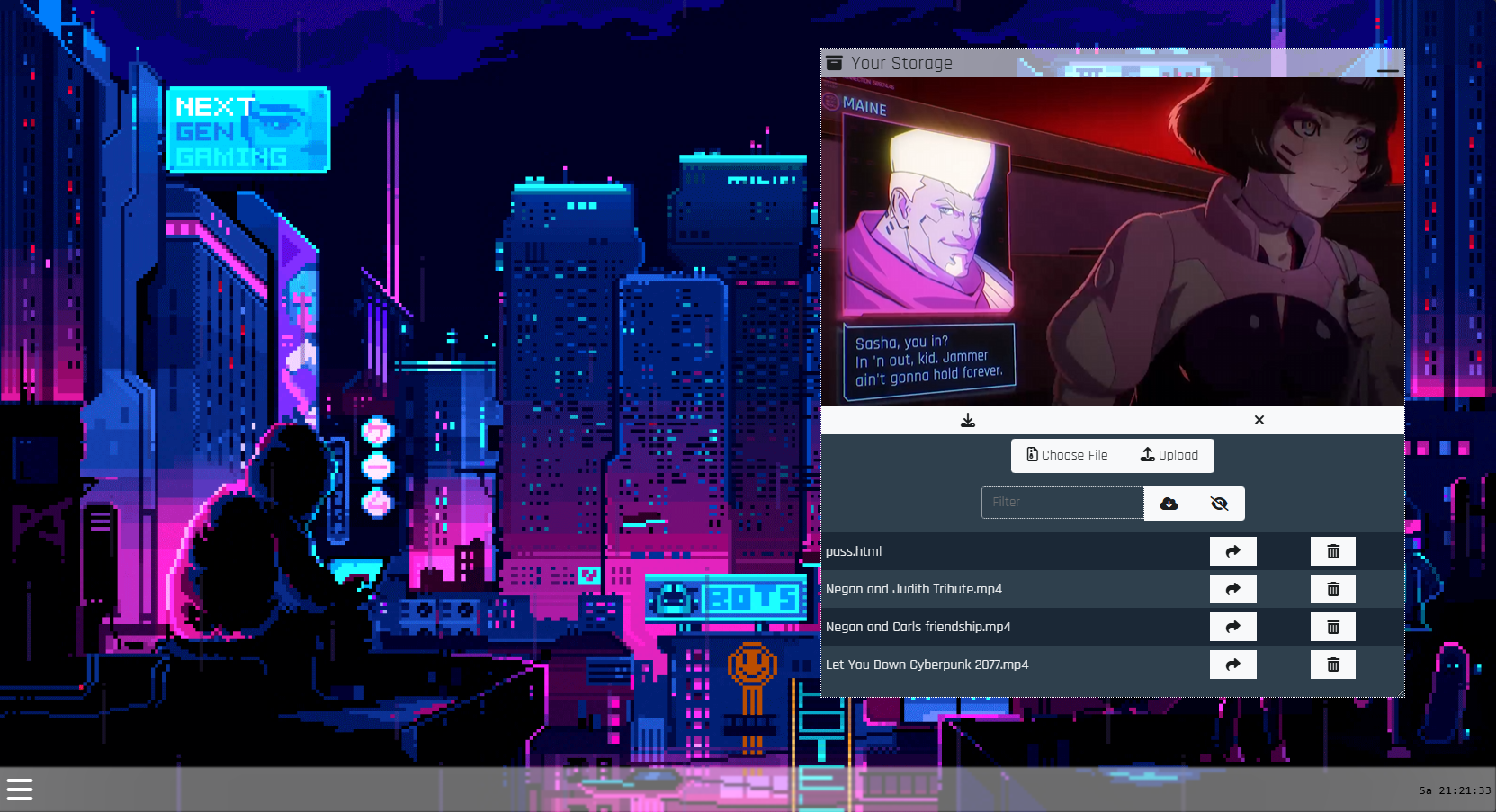
Task: Delete the pass.html file
Action: click(1333, 551)
